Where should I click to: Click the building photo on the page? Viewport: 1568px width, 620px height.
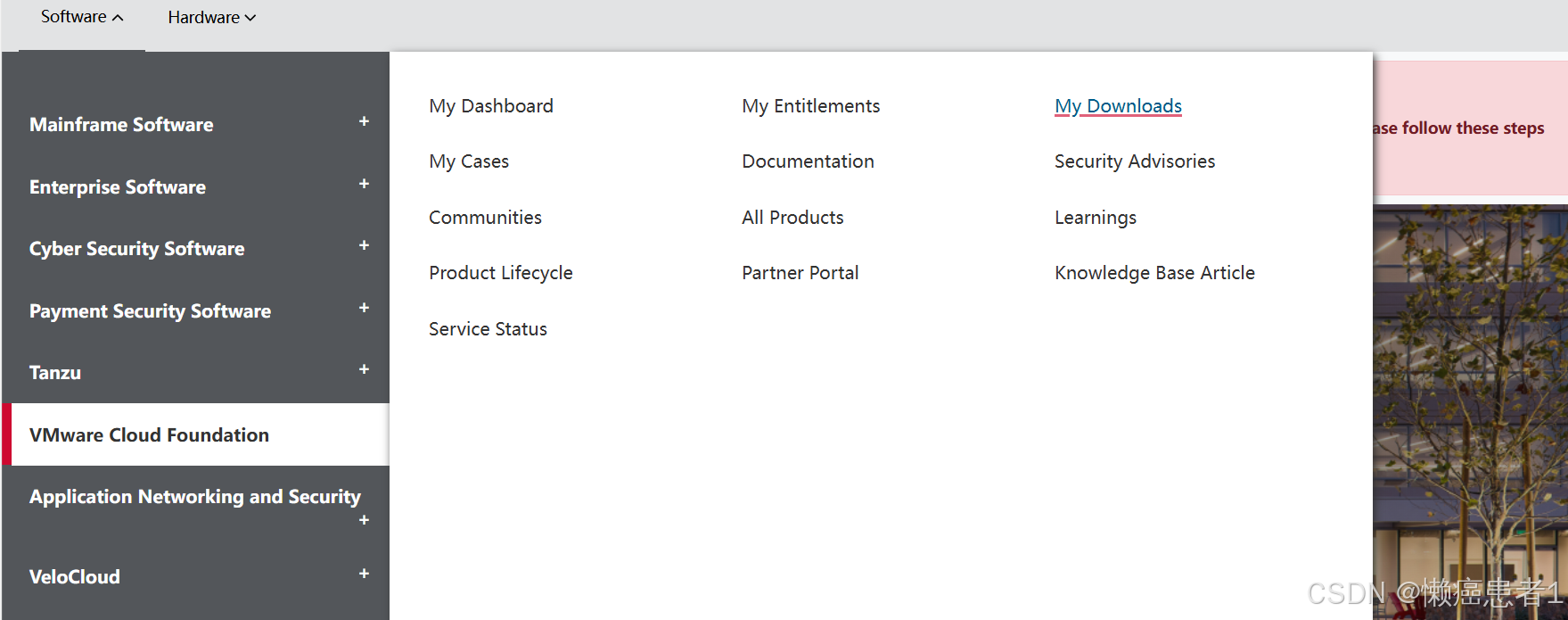click(1470, 410)
